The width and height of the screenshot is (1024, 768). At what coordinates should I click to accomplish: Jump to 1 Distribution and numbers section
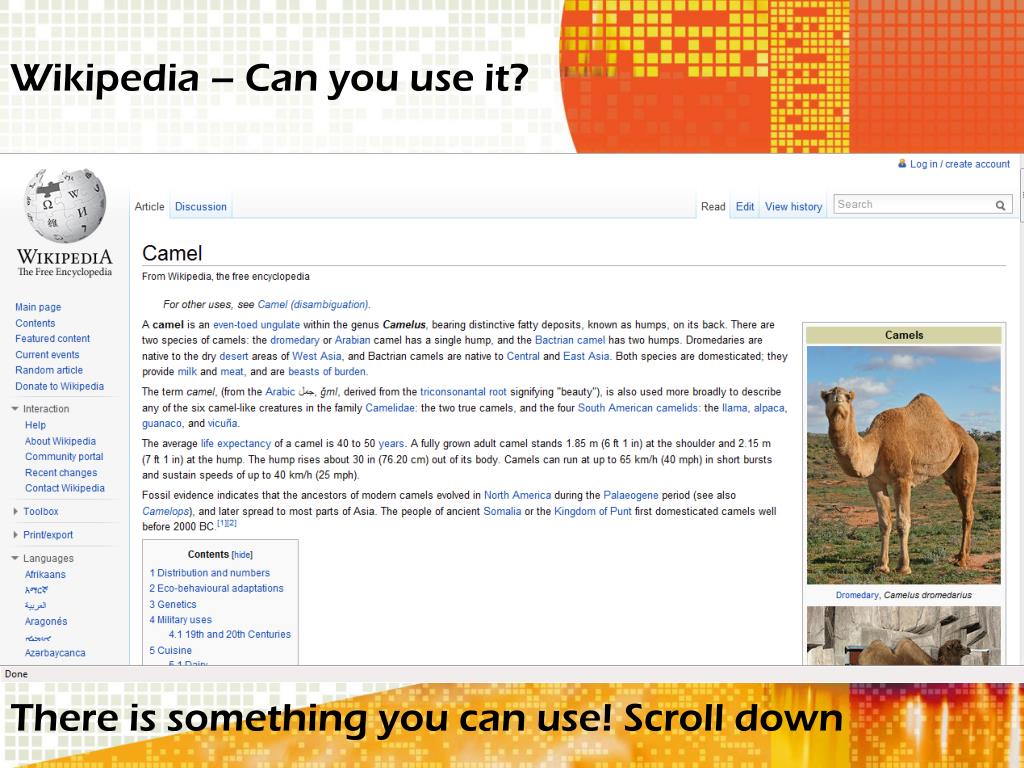tap(210, 573)
